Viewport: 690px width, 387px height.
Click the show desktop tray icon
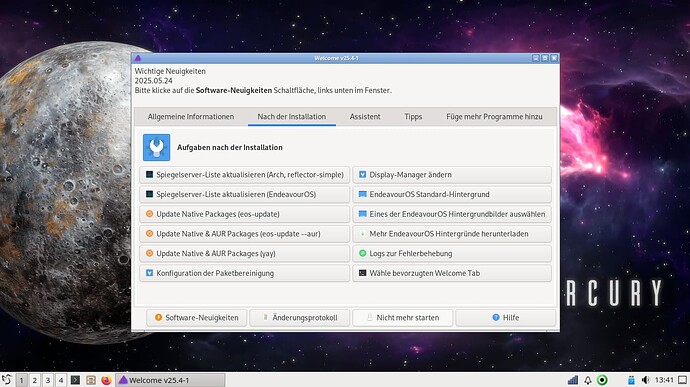tap(683, 380)
